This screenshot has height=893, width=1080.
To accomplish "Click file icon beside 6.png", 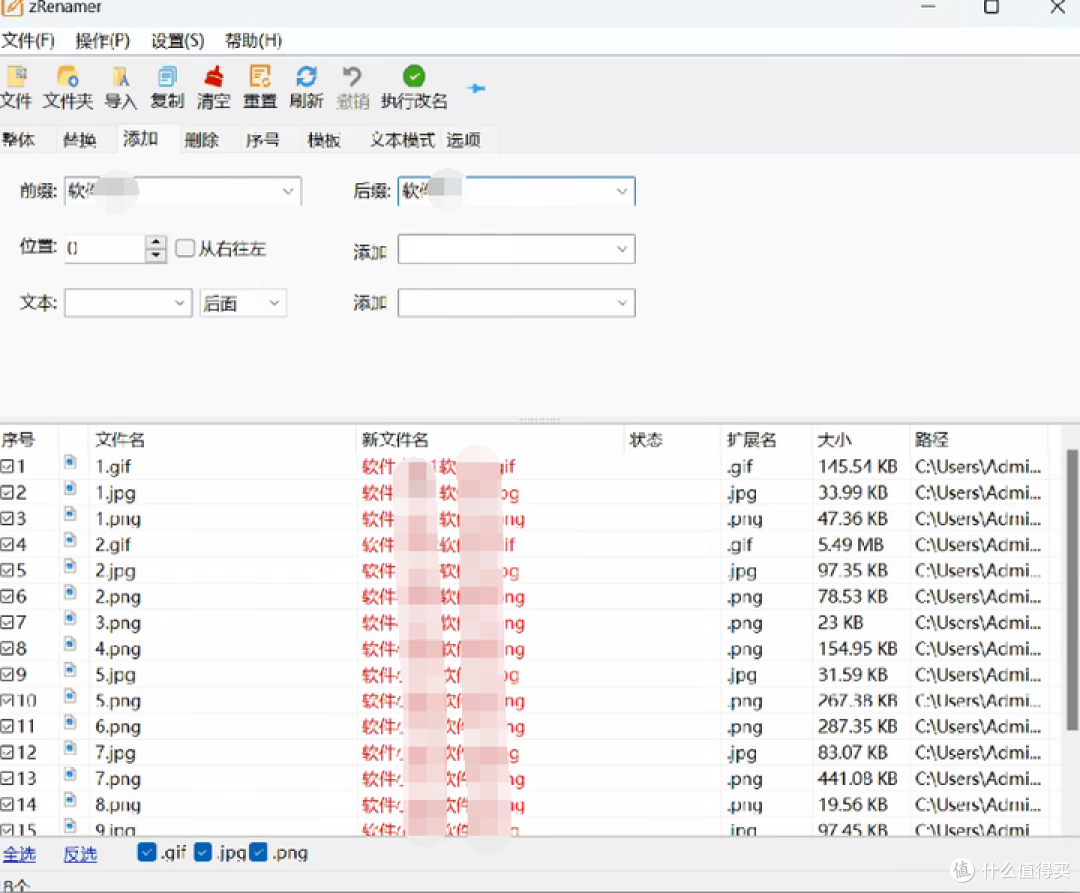I will [70, 722].
